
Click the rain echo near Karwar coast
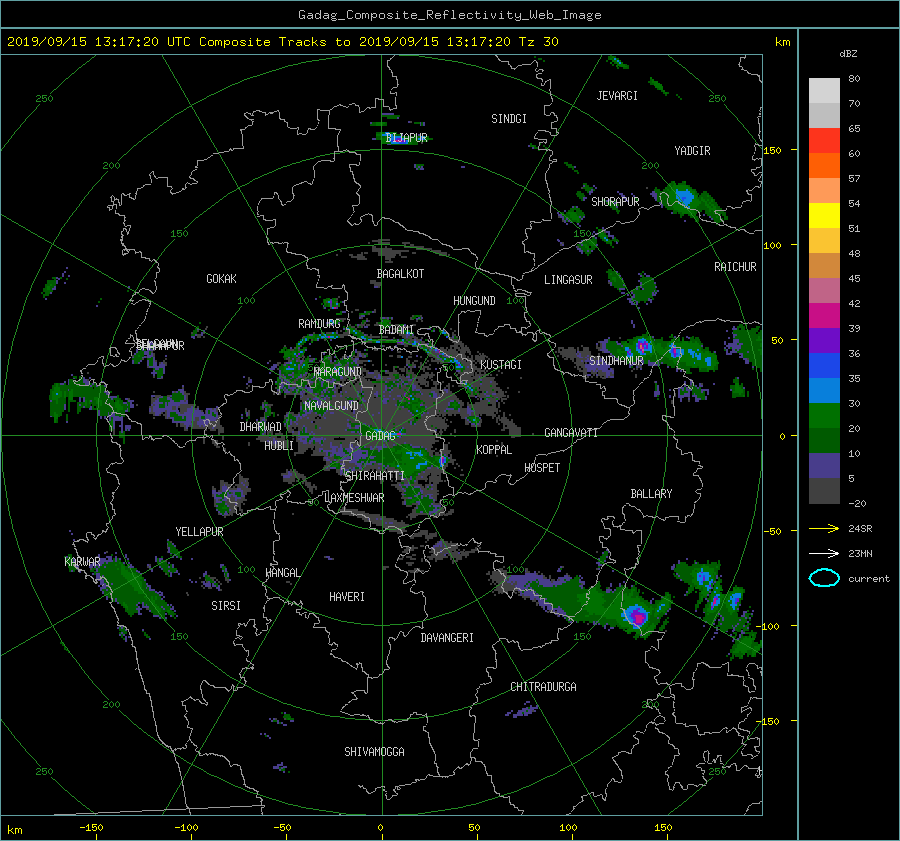pyautogui.click(x=135, y=588)
